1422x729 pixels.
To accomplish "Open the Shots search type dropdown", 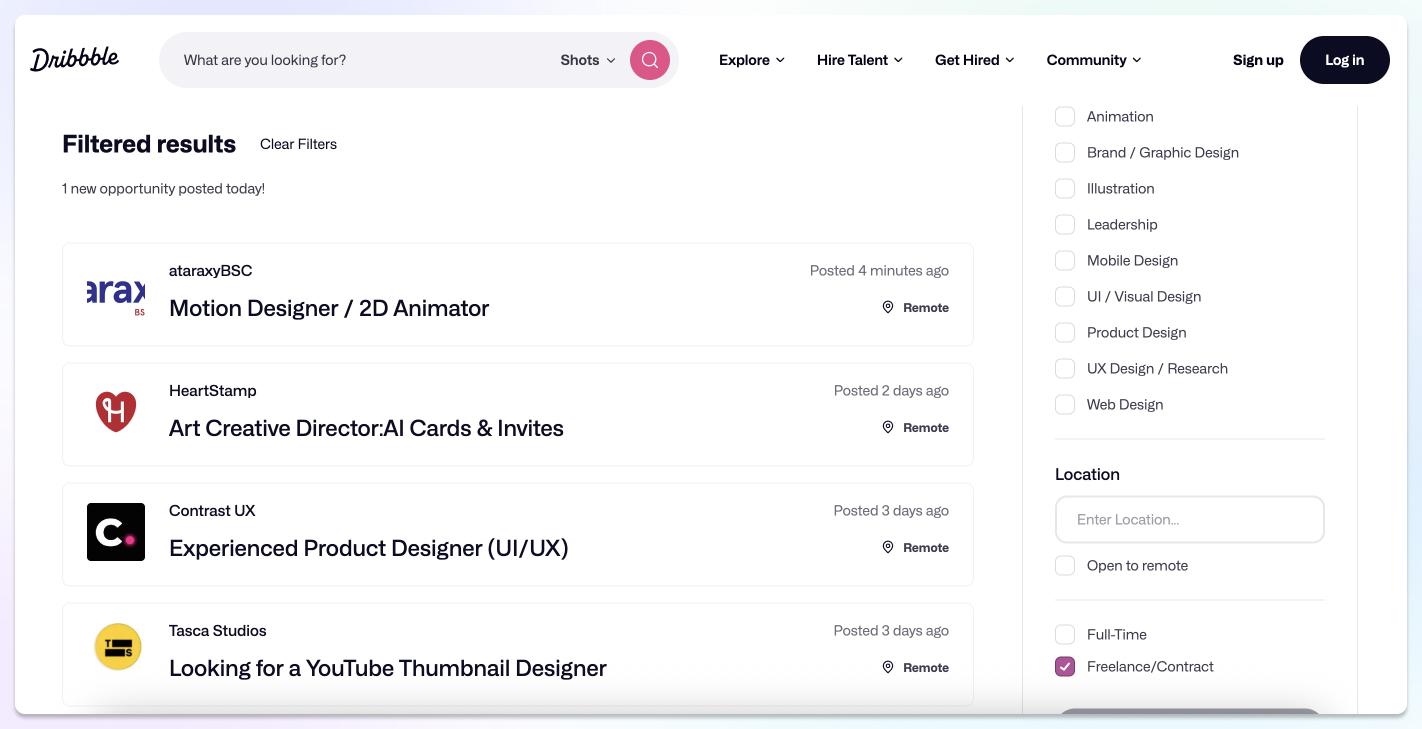I will pos(588,60).
